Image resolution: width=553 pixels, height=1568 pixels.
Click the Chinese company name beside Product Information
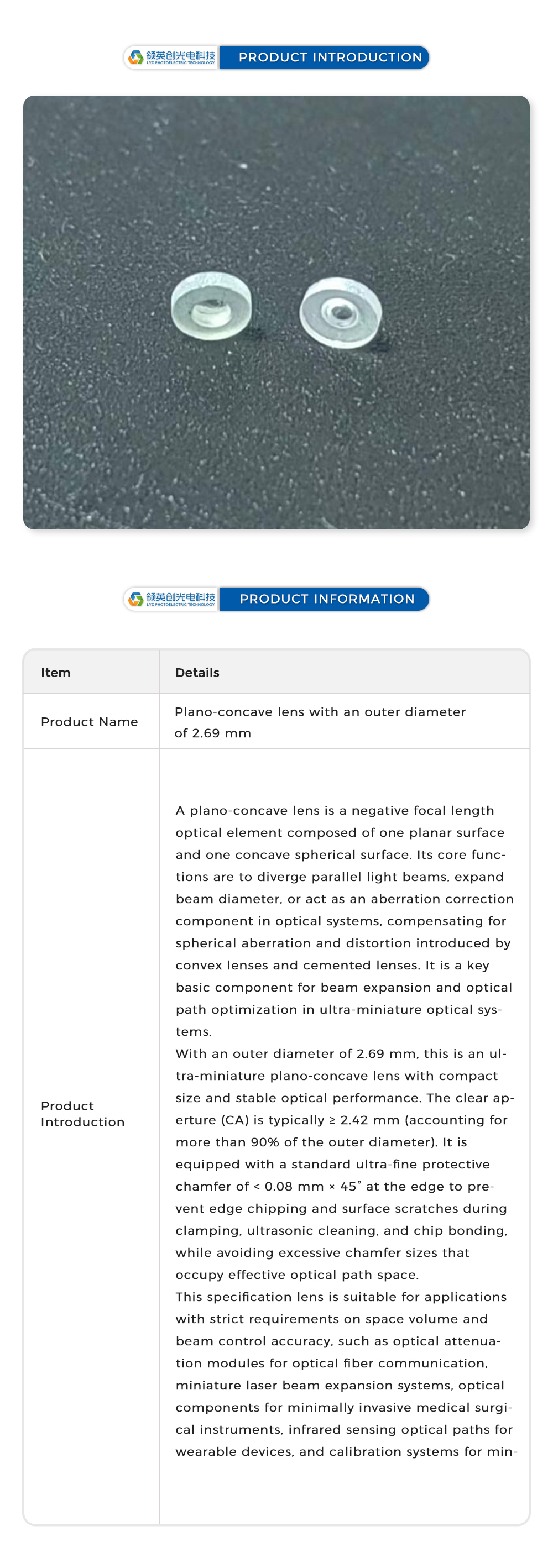click(x=180, y=596)
